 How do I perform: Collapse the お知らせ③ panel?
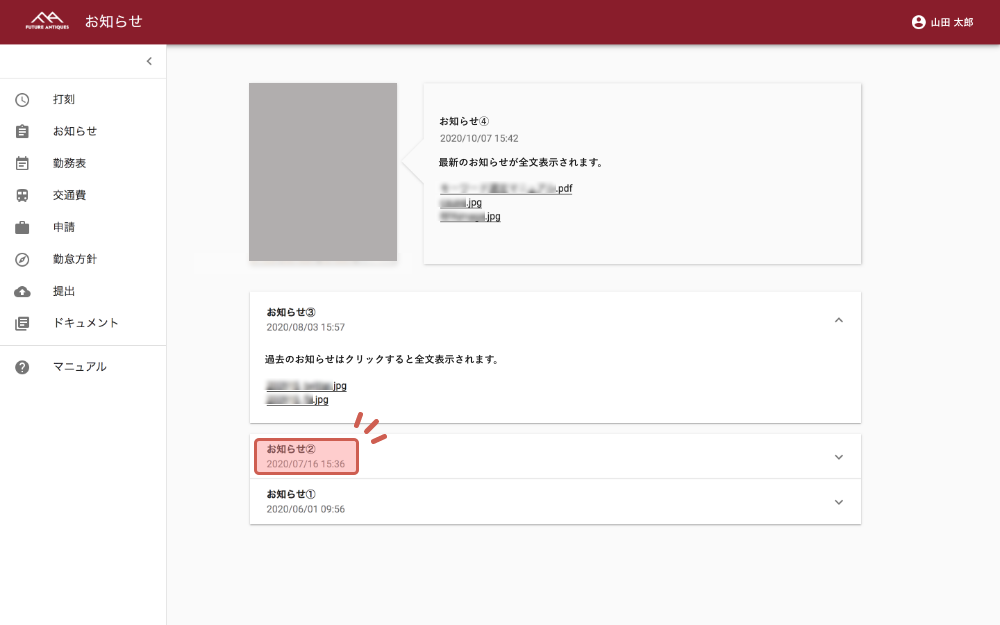tap(838, 320)
